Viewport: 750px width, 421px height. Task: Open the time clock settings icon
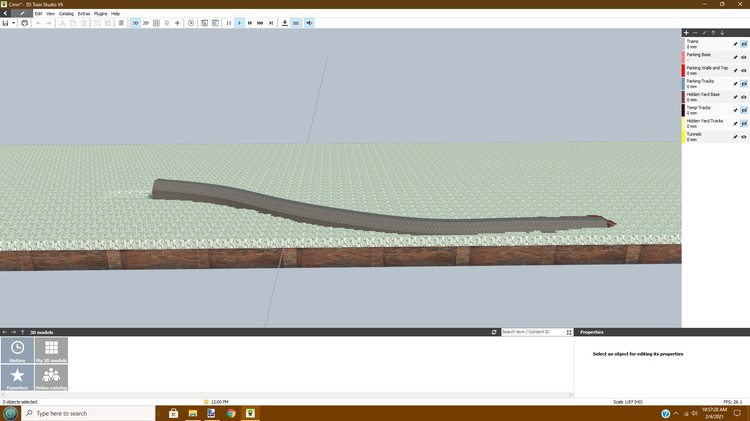[192, 22]
